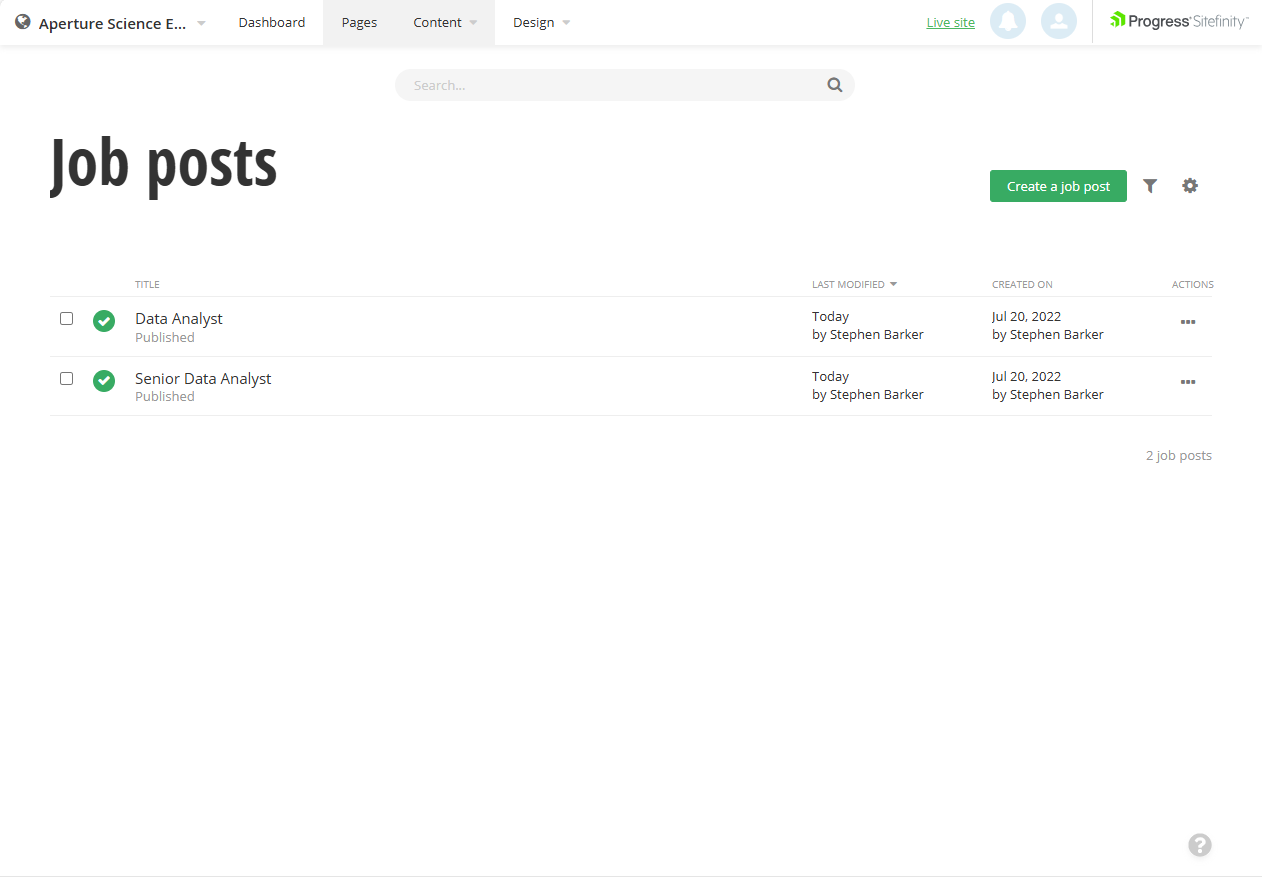Screen dimensions: 1262x877
Task: Open notifications via the bell icon
Action: pos(1008,21)
